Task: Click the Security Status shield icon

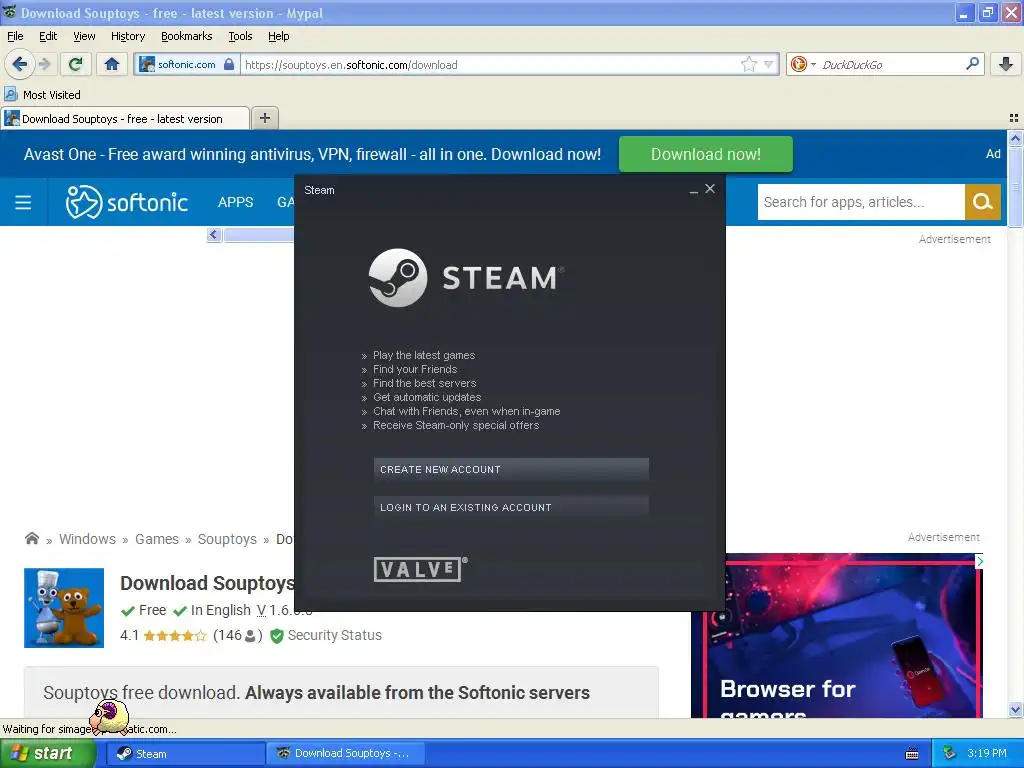Action: point(277,635)
